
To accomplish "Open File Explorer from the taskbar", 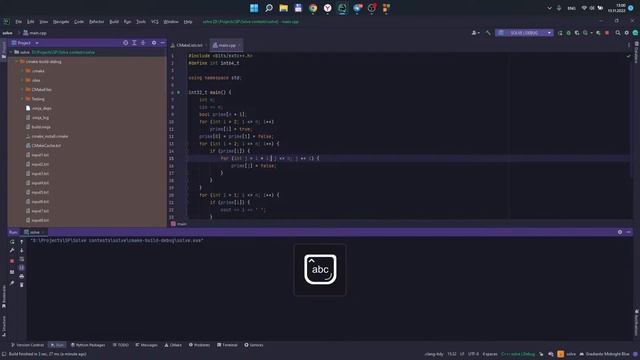I will click(283, 8).
